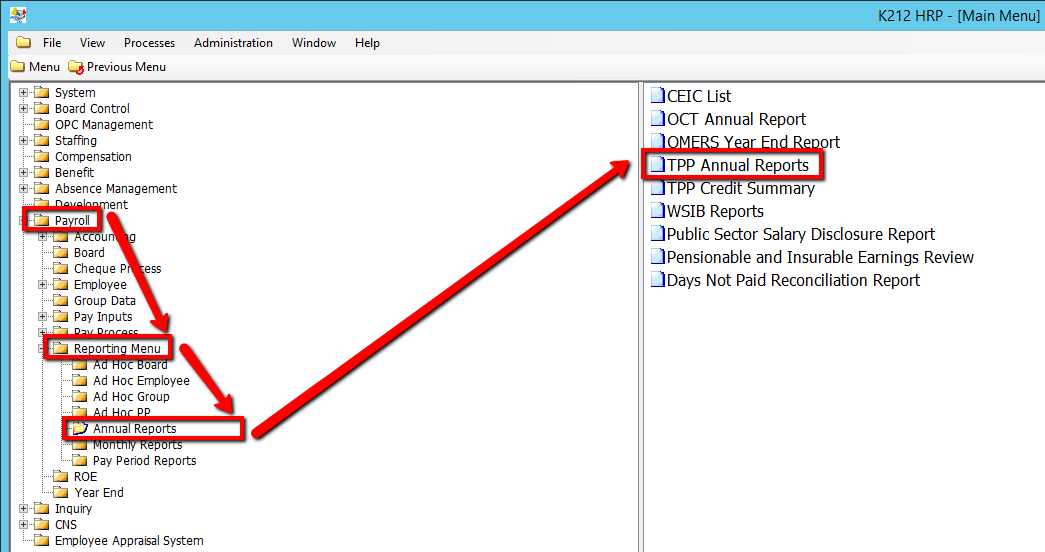Expand the CNS tree node
Viewport: 1045px width, 552px height.
(24, 525)
